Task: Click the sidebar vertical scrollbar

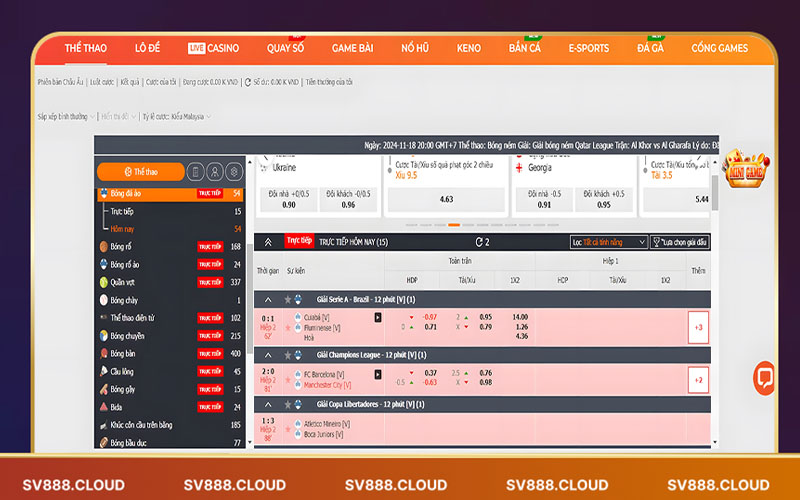Action: pyautogui.click(x=249, y=301)
